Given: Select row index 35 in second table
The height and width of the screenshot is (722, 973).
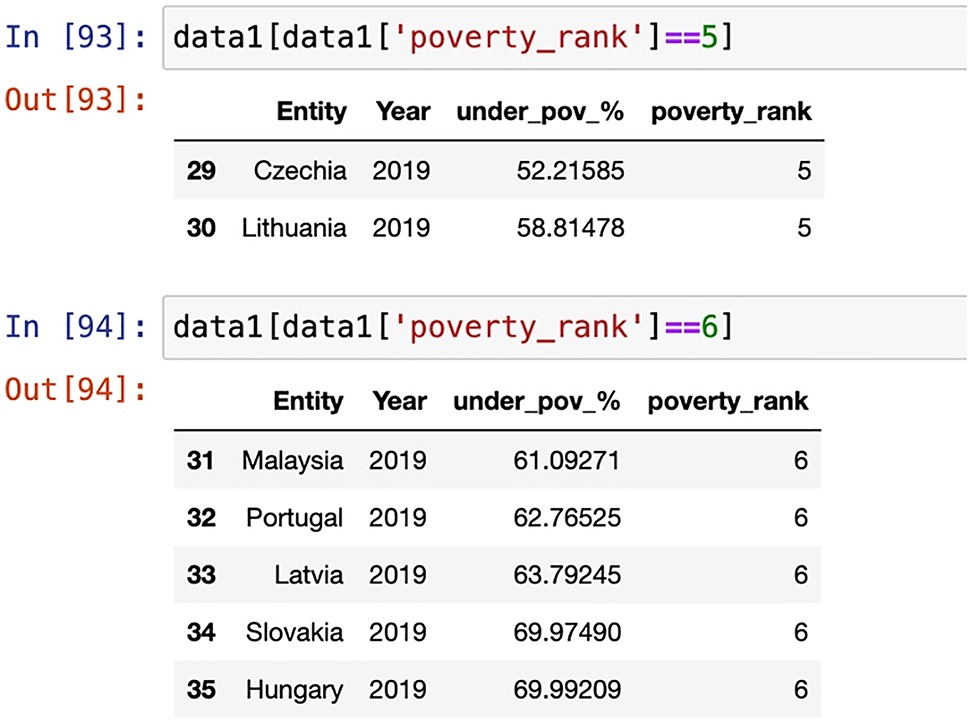Looking at the screenshot, I should pyautogui.click(x=200, y=691).
